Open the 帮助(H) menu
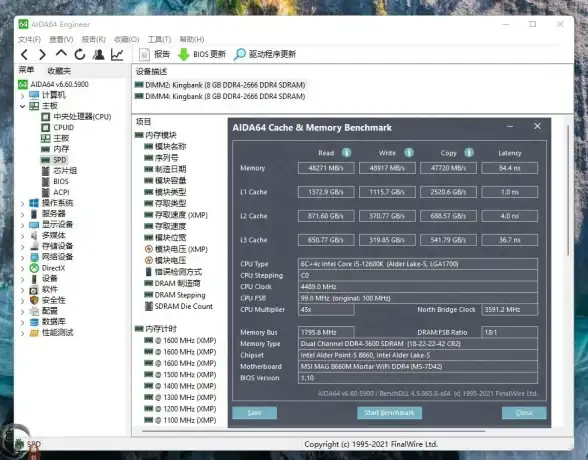The image size is (588, 460). [x=192, y=39]
